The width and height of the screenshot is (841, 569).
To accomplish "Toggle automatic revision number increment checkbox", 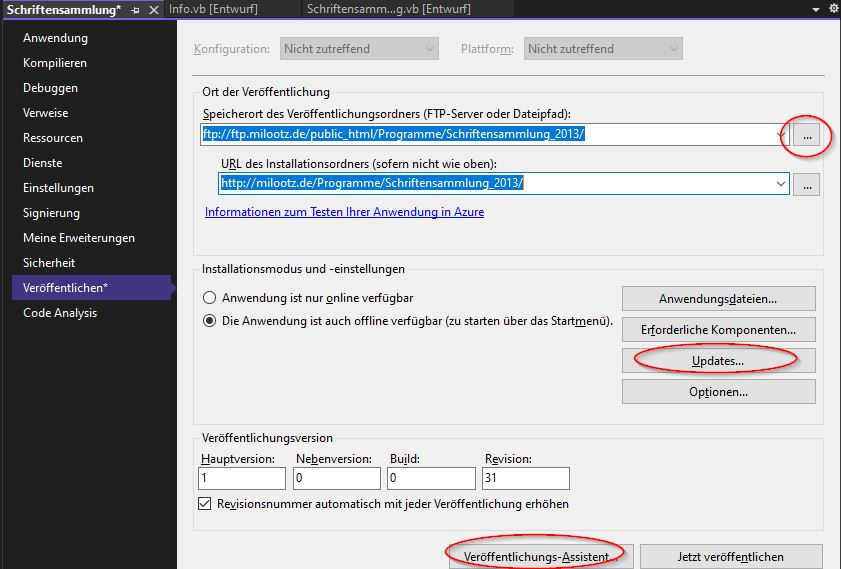I will tap(206, 503).
